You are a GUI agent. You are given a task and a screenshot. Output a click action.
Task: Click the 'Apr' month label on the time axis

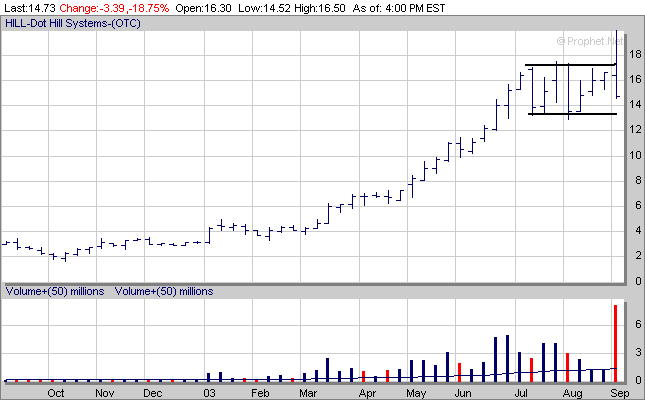[x=367, y=393]
